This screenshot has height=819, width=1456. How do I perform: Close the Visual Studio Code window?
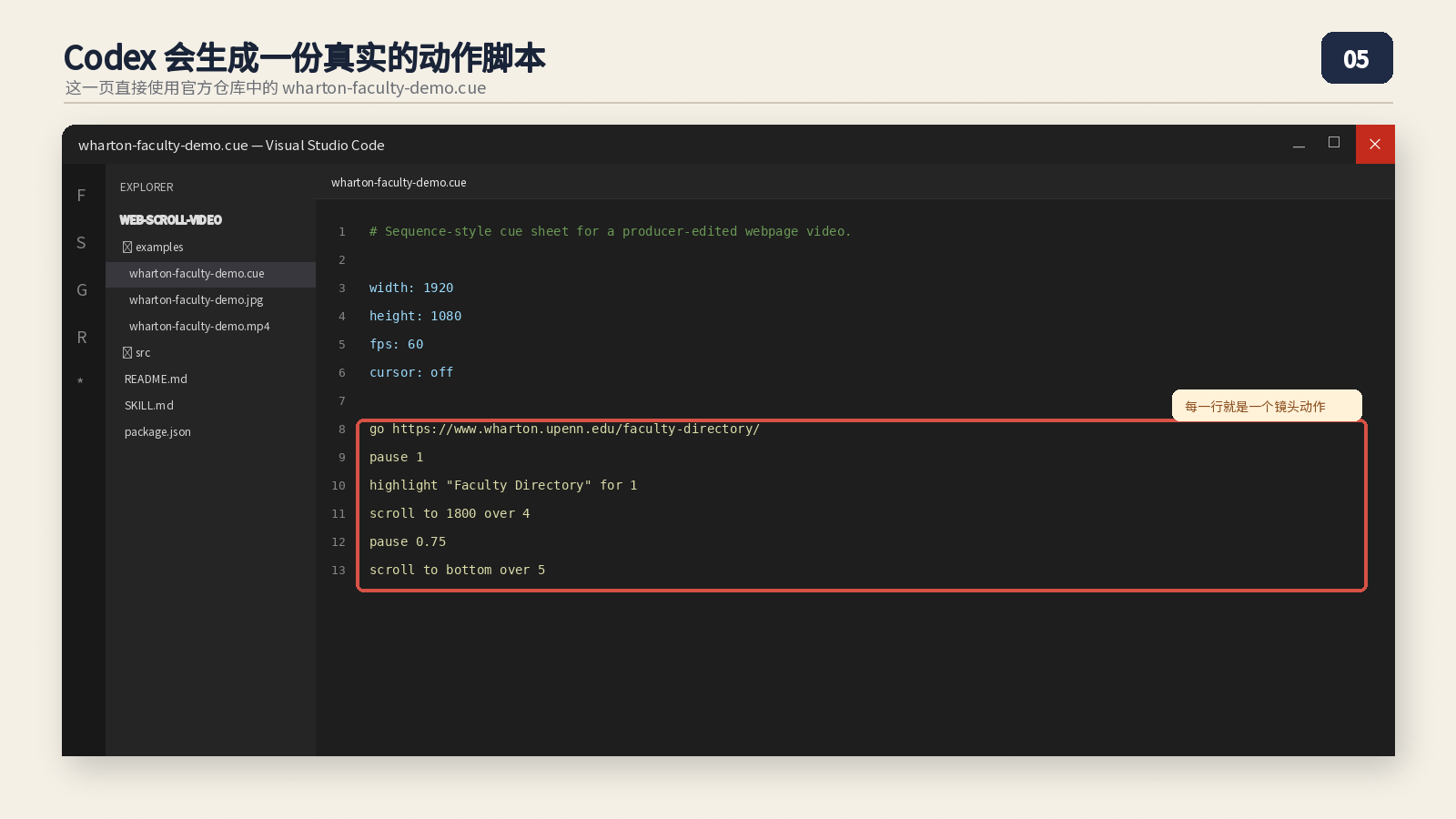click(1375, 145)
